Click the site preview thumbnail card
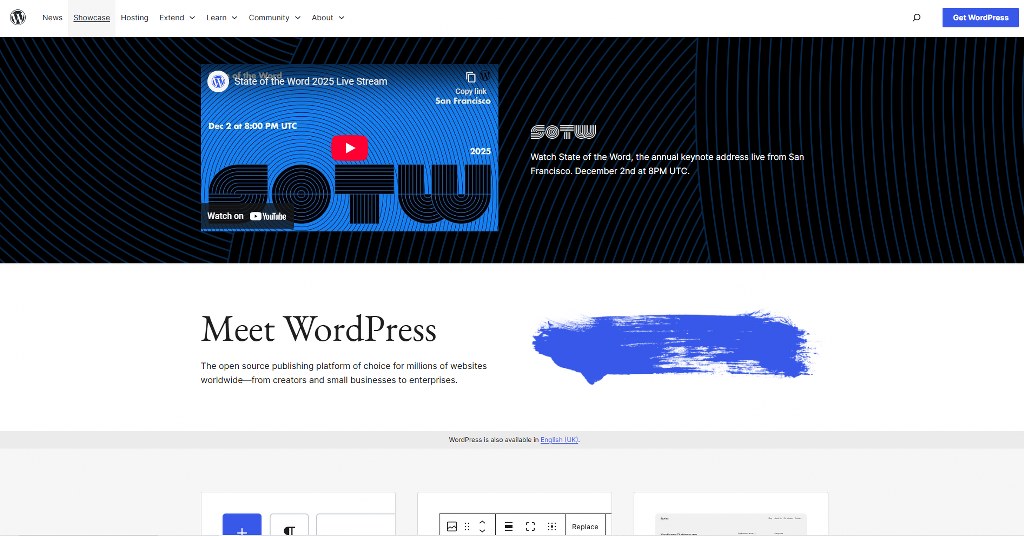The image size is (1024, 536). tap(731, 514)
